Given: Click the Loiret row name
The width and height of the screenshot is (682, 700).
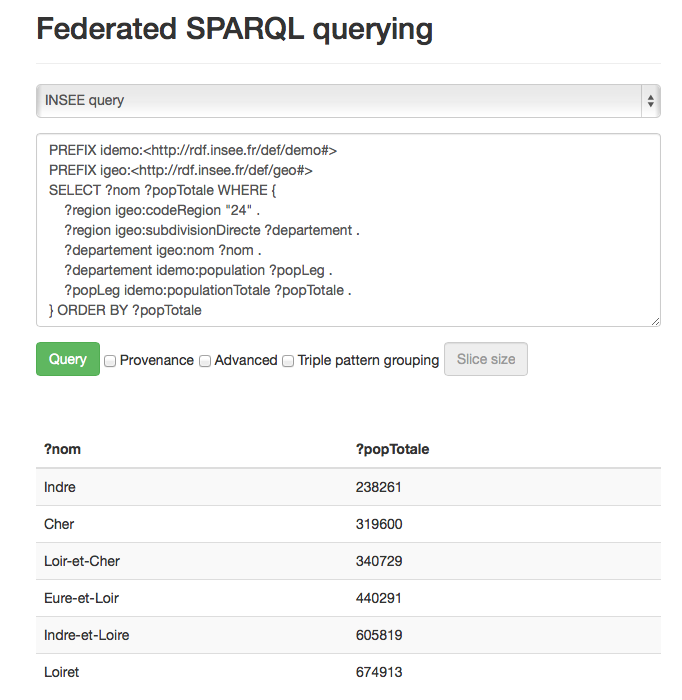Looking at the screenshot, I should tap(62, 672).
